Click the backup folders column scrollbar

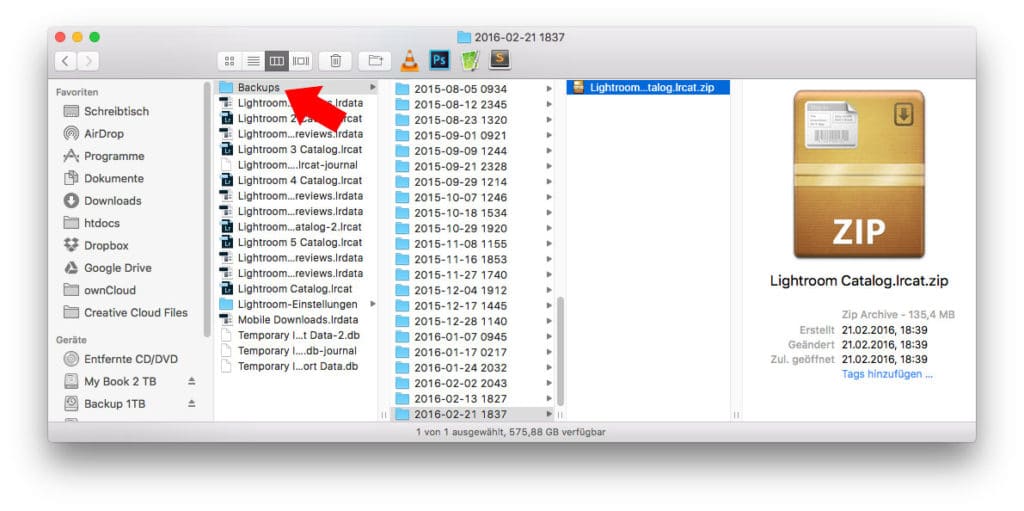tap(560, 349)
